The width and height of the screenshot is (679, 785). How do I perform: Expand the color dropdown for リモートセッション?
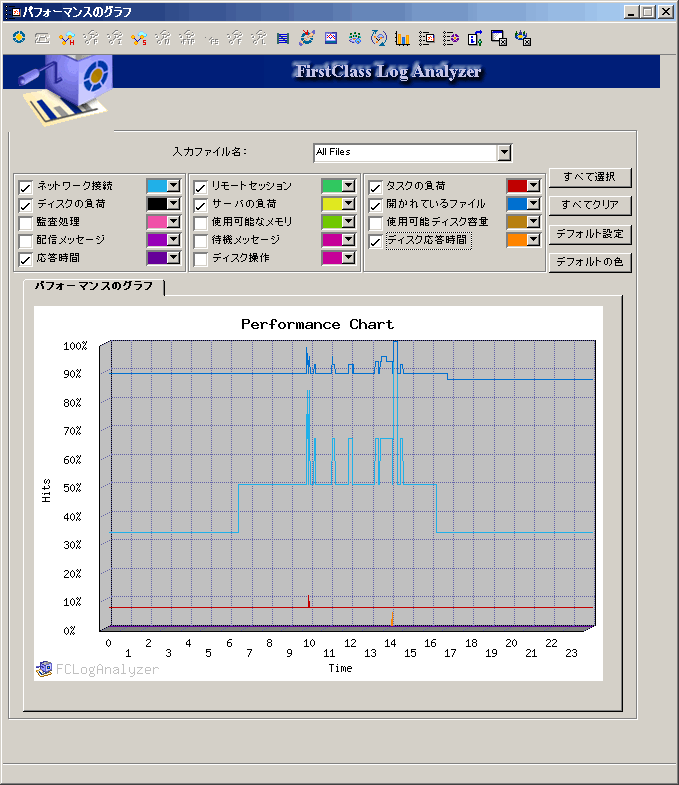click(x=349, y=186)
